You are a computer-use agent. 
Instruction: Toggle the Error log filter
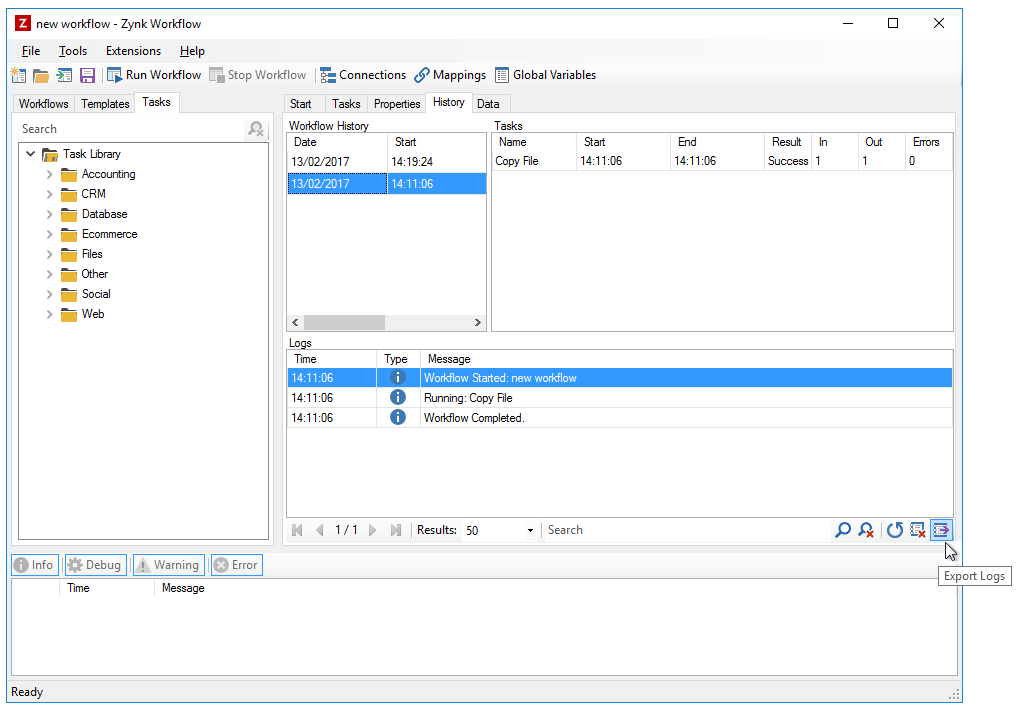tap(237, 565)
